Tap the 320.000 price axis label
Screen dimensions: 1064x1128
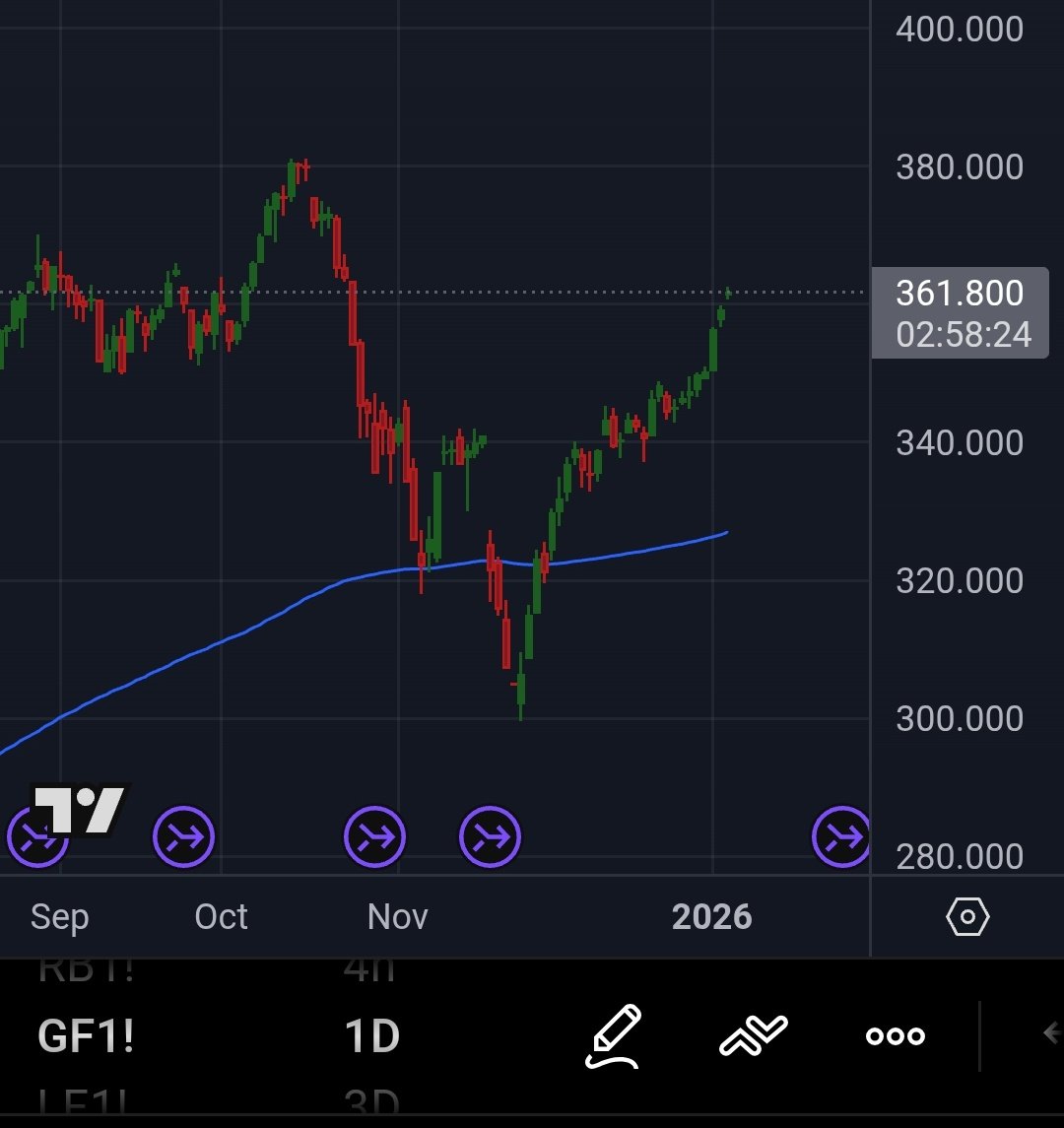(x=960, y=580)
